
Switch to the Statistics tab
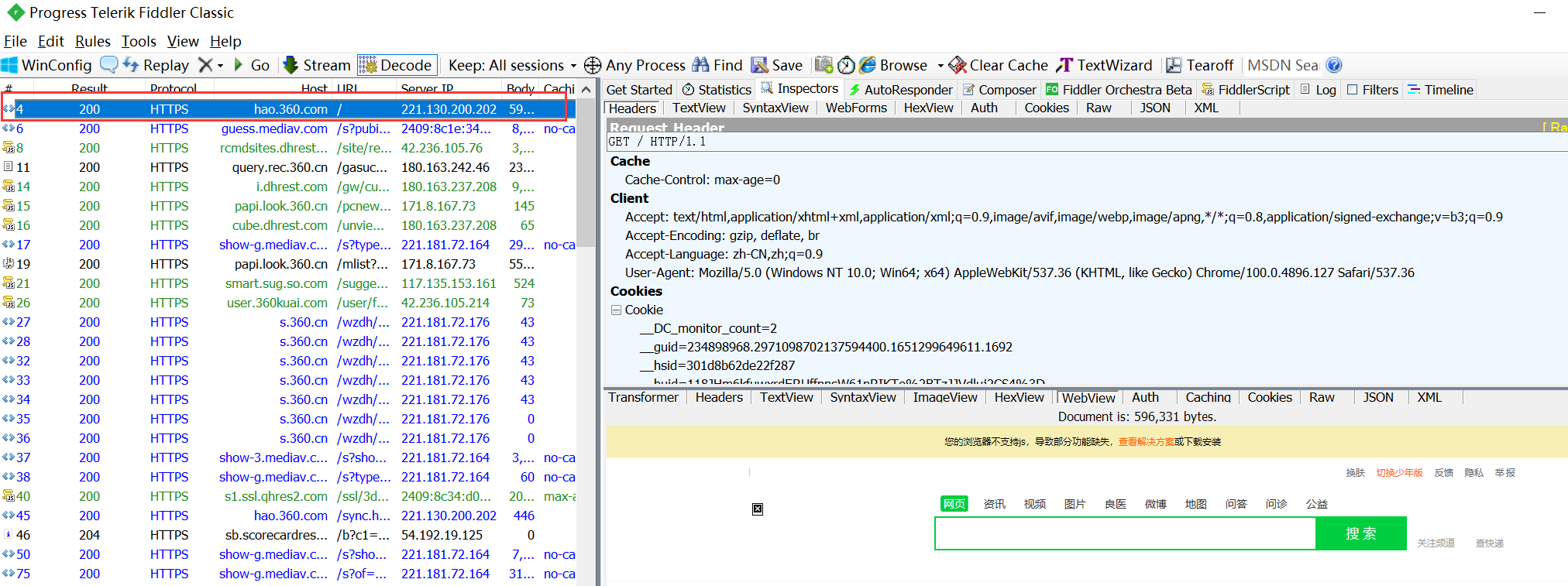pyautogui.click(x=717, y=90)
